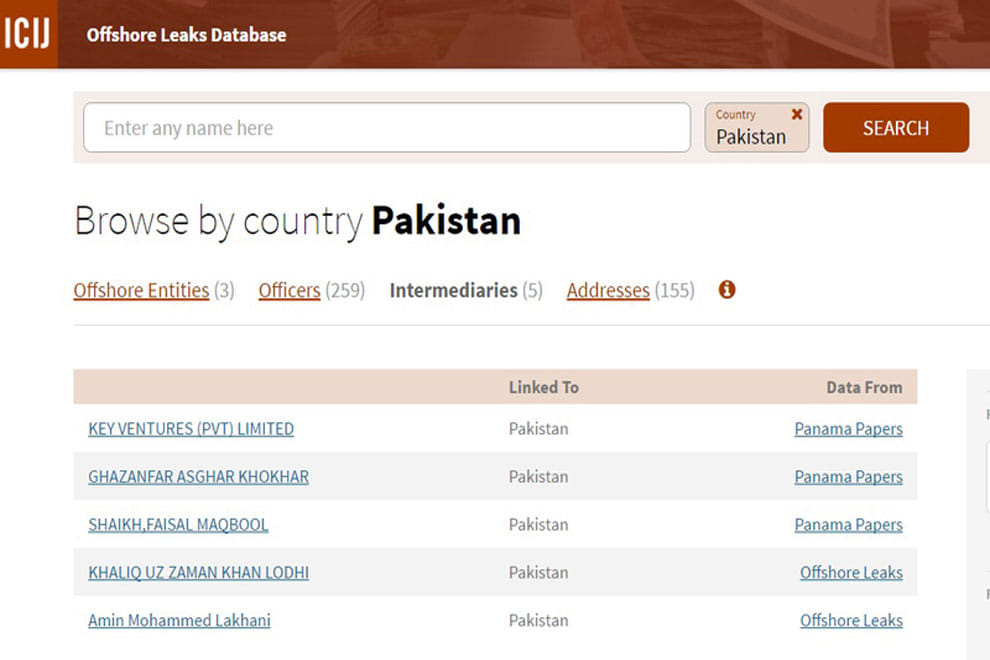Image resolution: width=990 pixels, height=660 pixels.
Task: Click Pakistan cell in KHALIQ UZ ZAMAN row
Action: [x=539, y=573]
